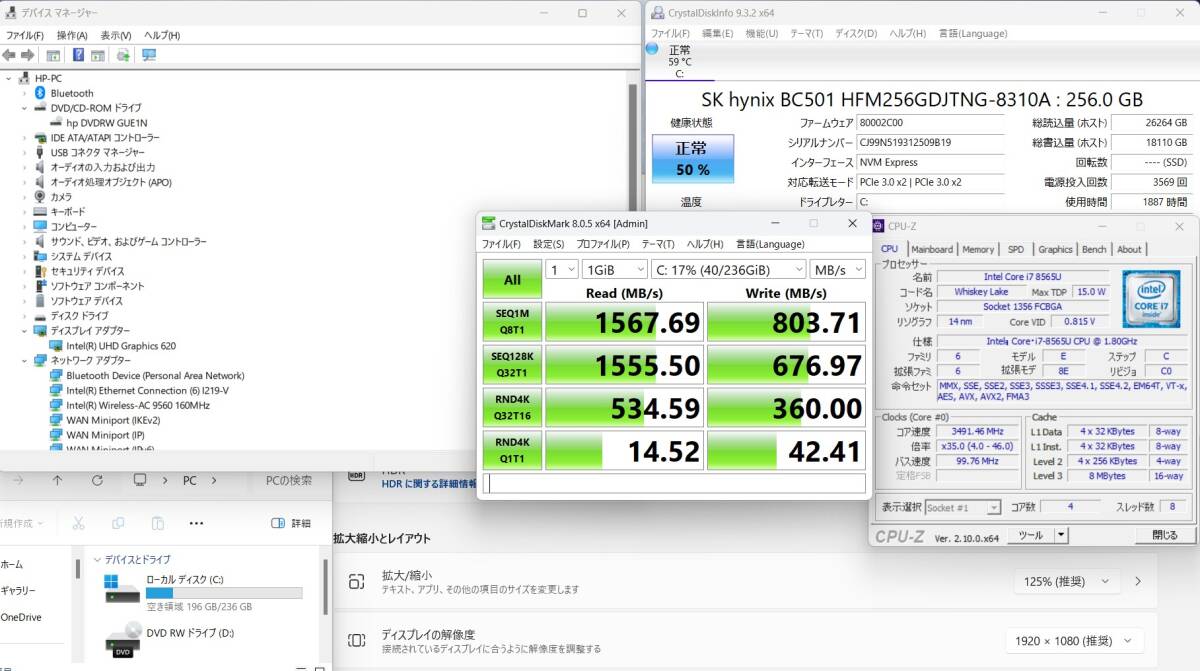Open the HDR に関する詳細情報 link
This screenshot has height=671, width=1200.
tap(430, 483)
